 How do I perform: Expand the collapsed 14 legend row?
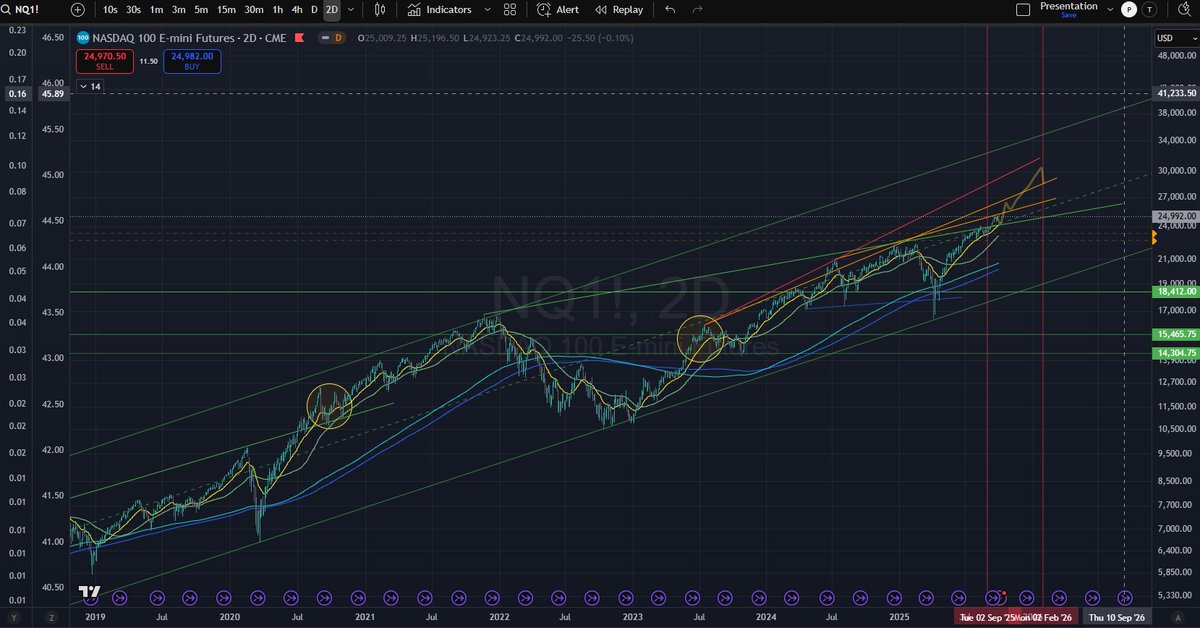tap(90, 87)
